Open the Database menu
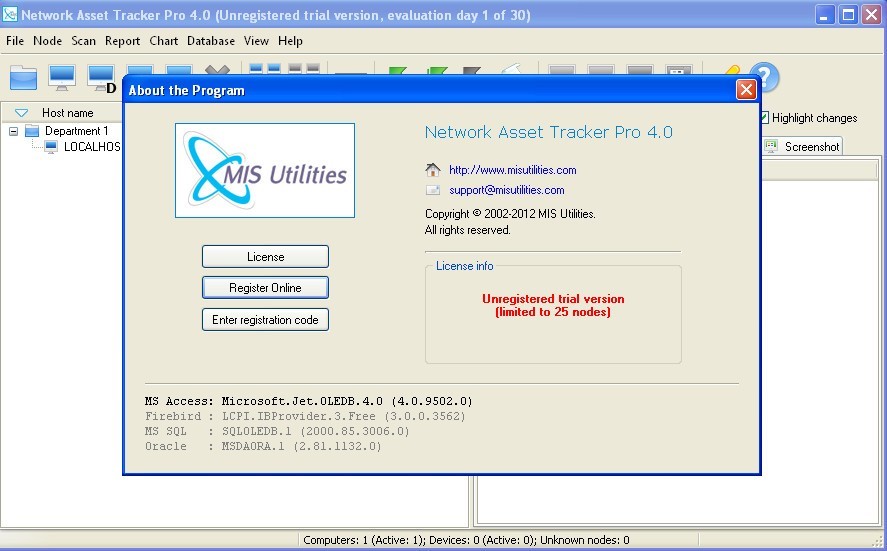 pos(210,41)
